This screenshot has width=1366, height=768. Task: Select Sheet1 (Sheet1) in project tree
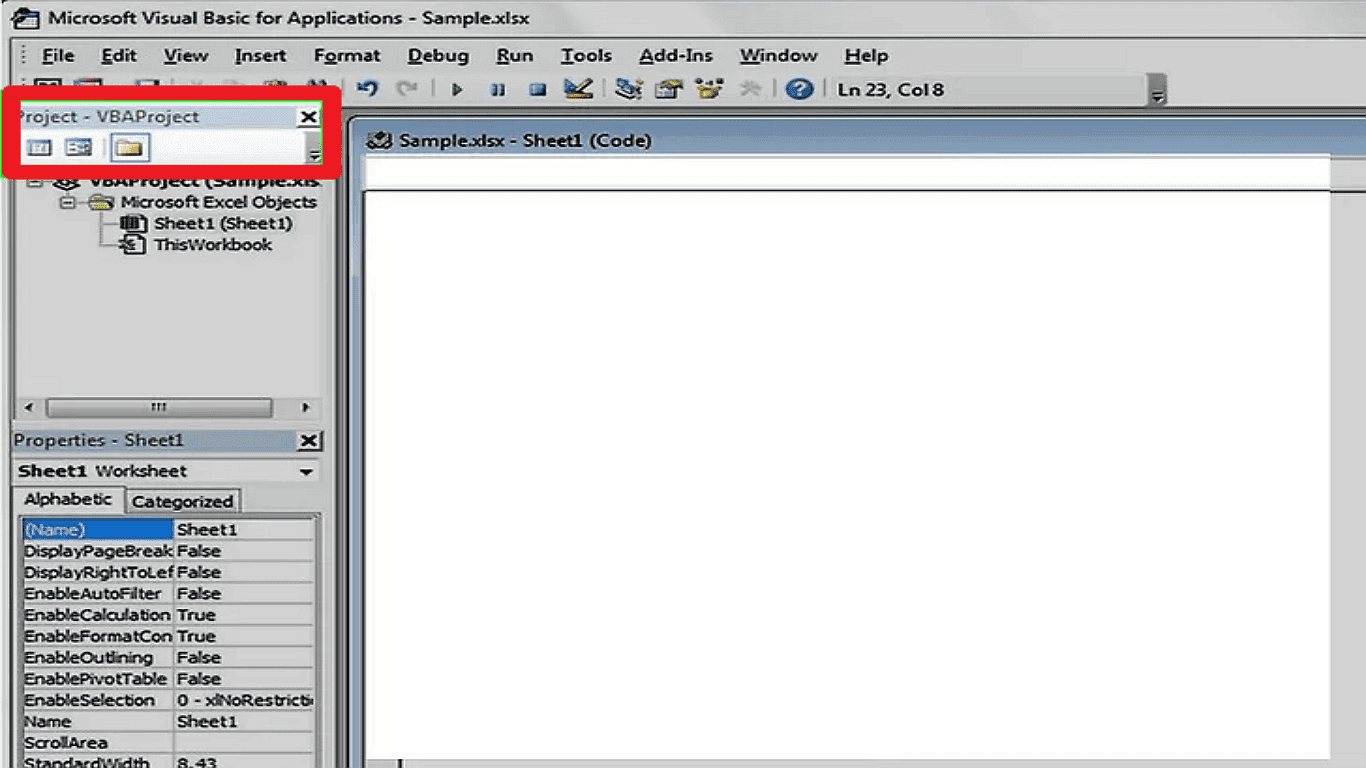click(222, 223)
